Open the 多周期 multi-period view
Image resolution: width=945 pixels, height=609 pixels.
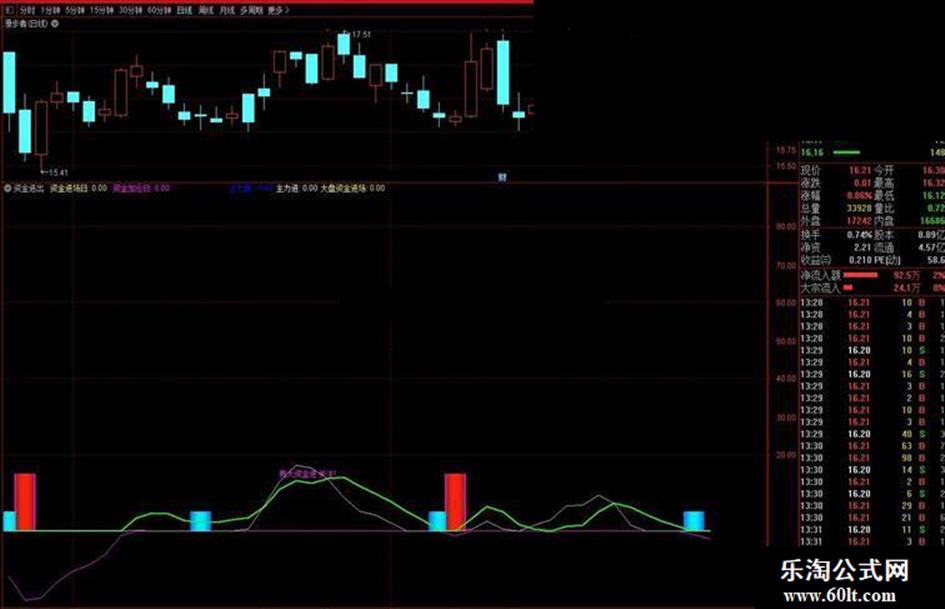pyautogui.click(x=251, y=11)
